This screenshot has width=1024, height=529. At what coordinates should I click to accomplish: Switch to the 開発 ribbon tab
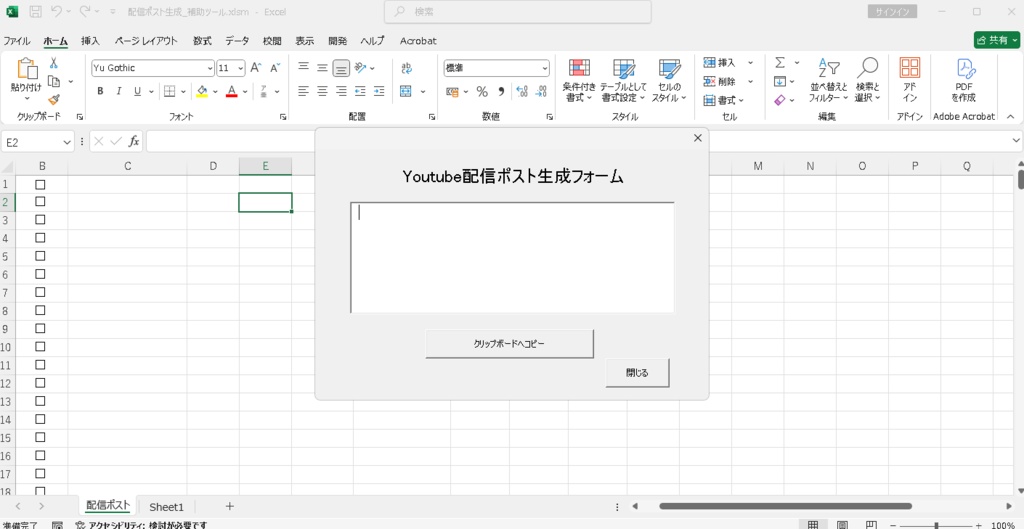[337, 40]
